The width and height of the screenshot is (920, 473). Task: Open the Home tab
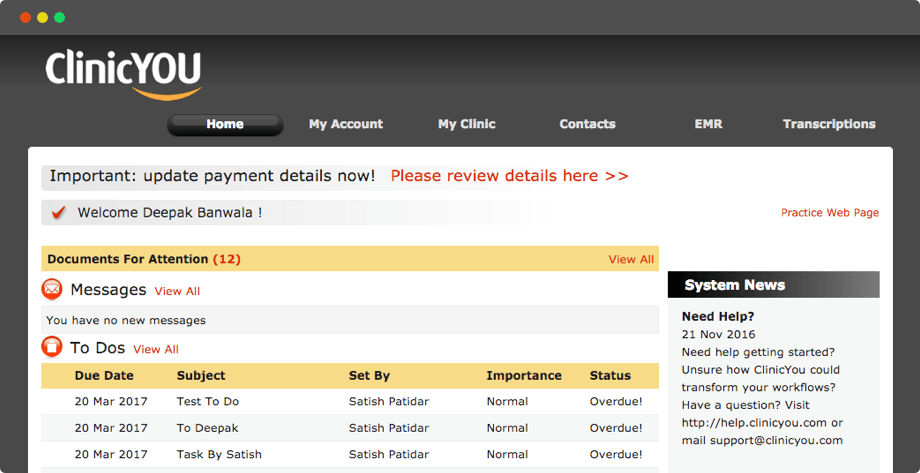coord(225,124)
